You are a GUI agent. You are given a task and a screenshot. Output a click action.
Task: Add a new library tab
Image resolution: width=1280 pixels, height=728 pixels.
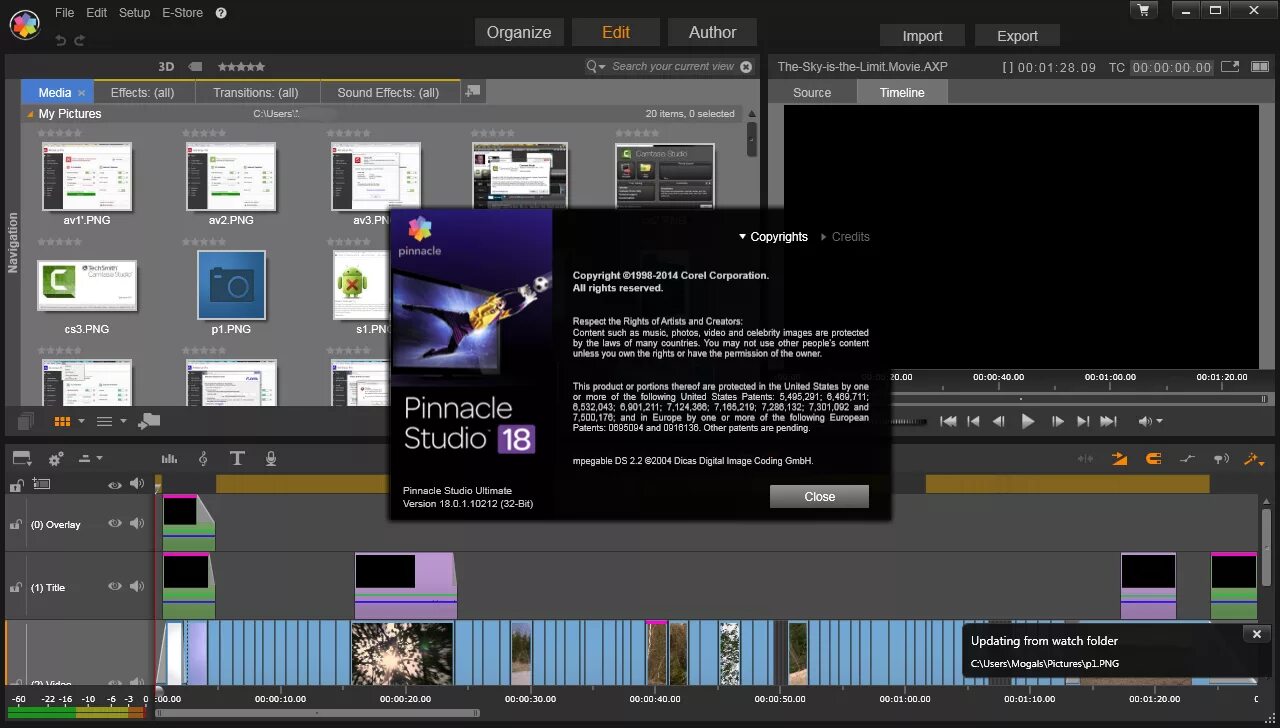[x=473, y=91]
